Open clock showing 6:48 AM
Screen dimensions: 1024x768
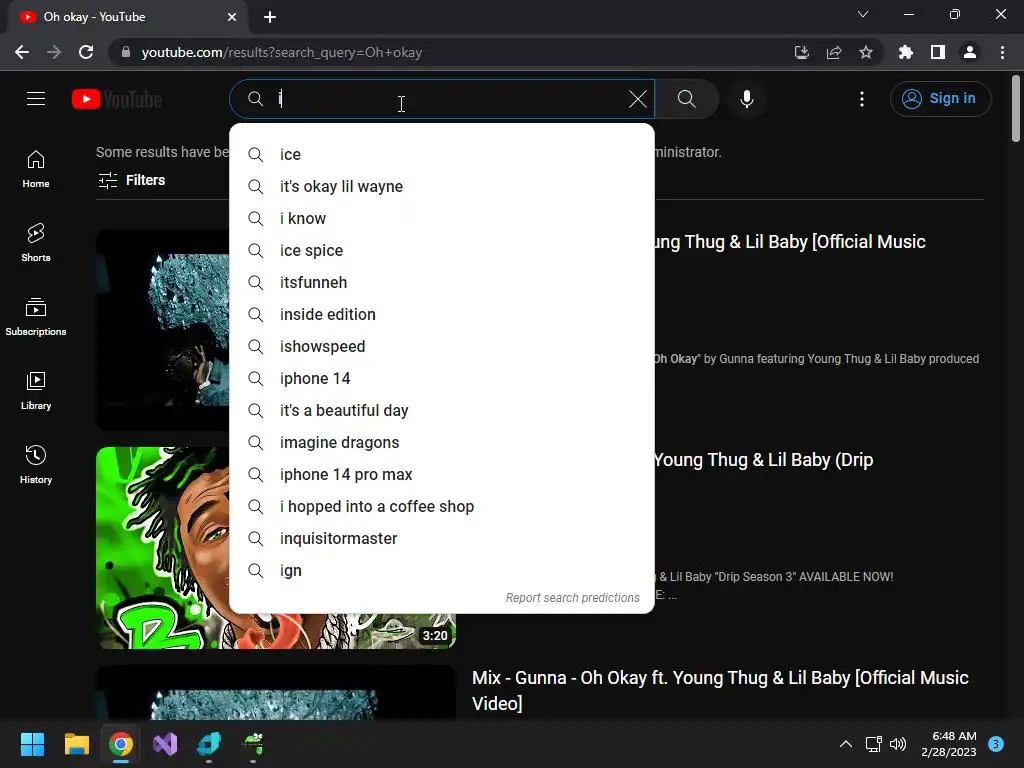[949, 744]
